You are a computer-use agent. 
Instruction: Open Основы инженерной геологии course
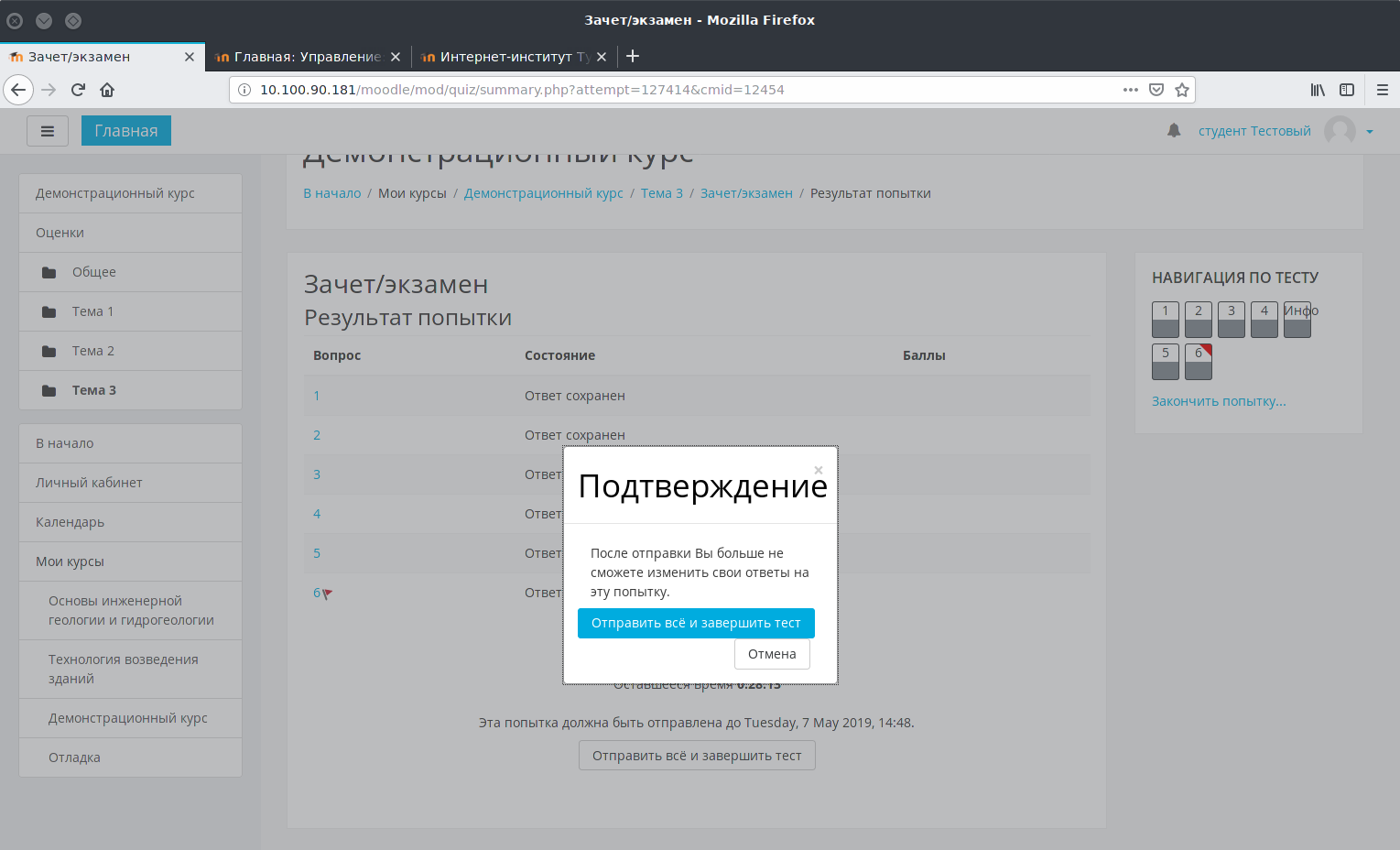pyautogui.click(x=130, y=611)
